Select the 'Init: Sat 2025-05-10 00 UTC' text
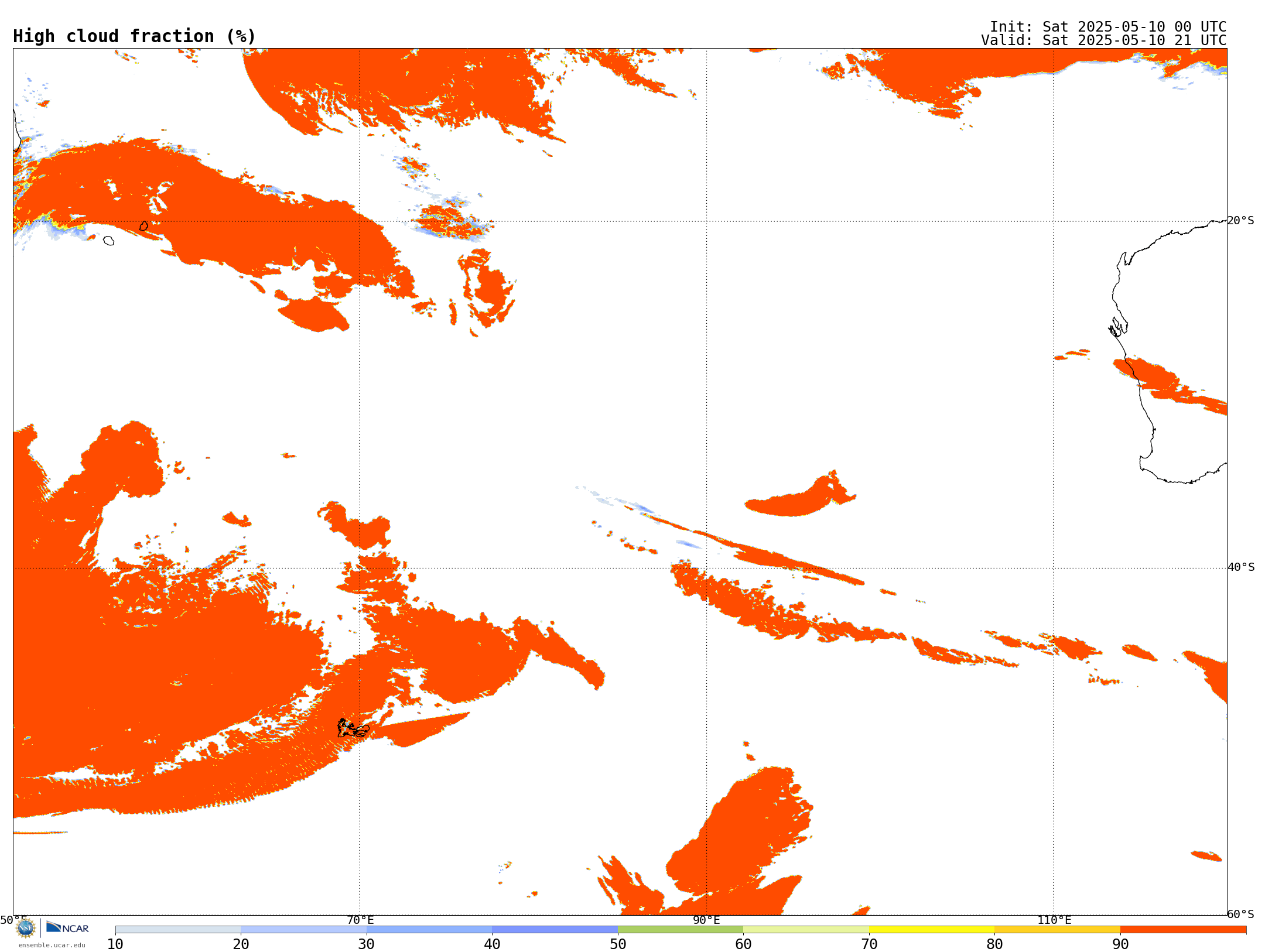This screenshot has height=952, width=1265. coord(1108,27)
